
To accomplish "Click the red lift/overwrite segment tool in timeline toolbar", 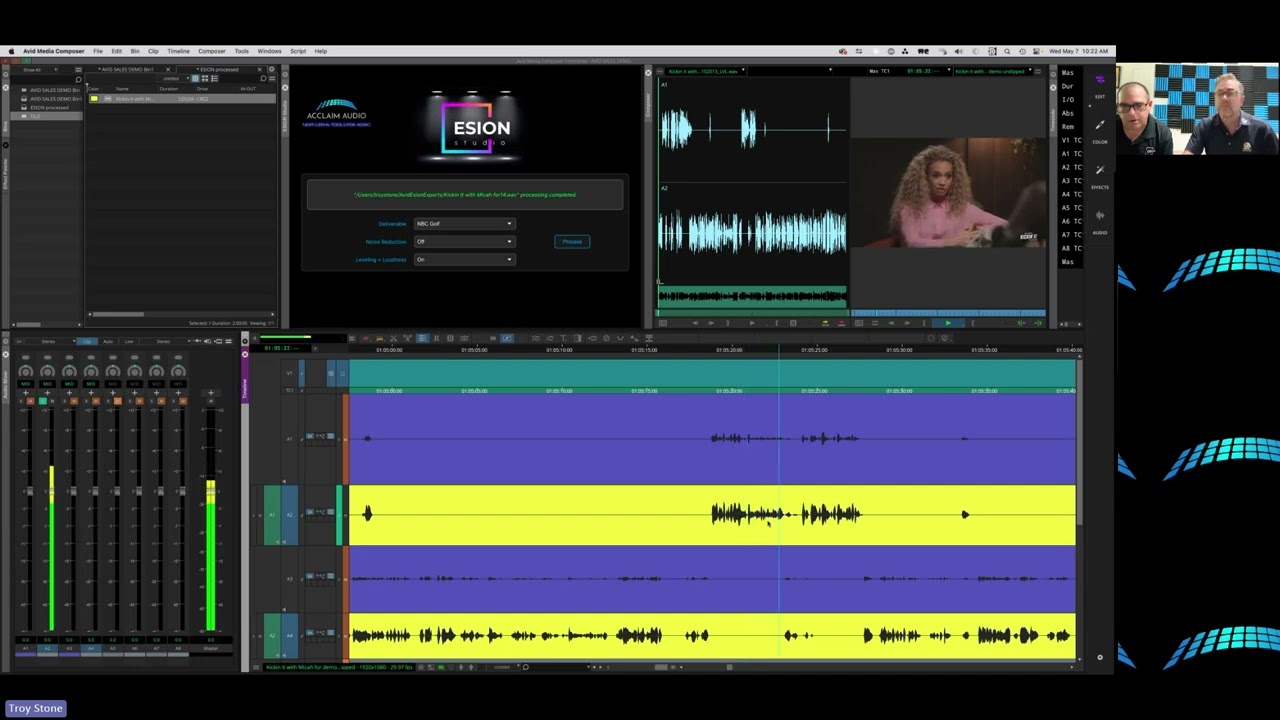I will tap(364, 338).
